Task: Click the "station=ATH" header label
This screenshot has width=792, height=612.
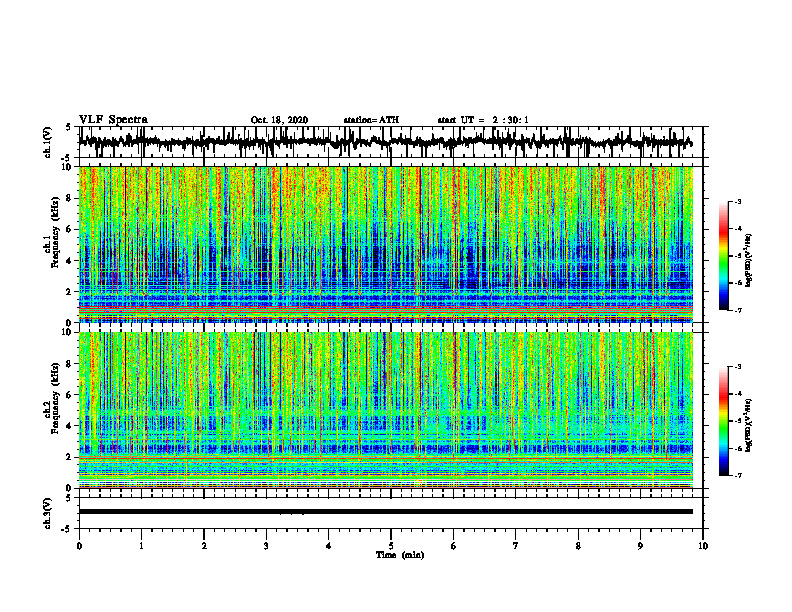Action: [371, 120]
